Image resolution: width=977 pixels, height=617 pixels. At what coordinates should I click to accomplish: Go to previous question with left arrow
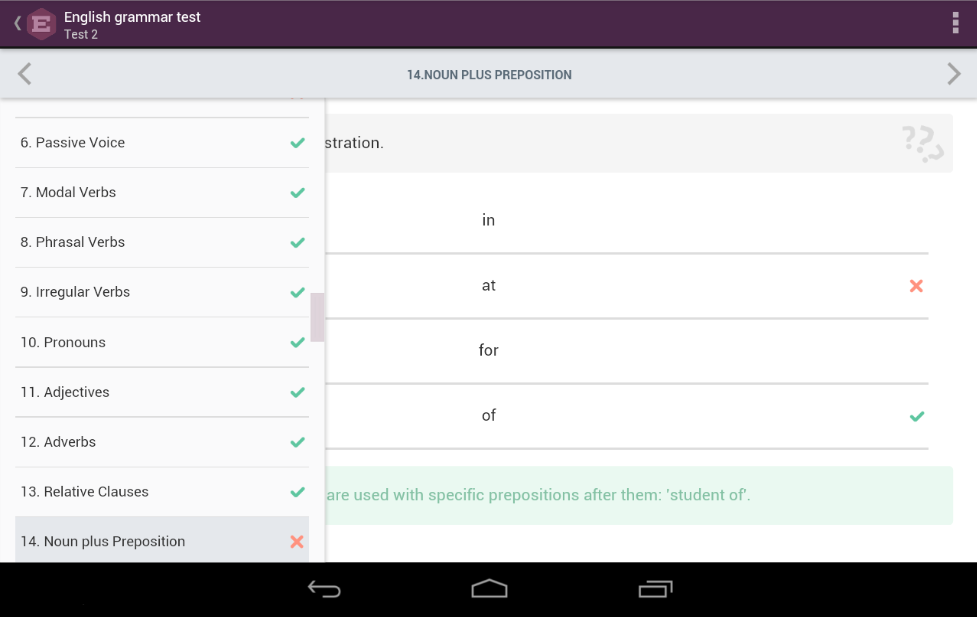25,74
